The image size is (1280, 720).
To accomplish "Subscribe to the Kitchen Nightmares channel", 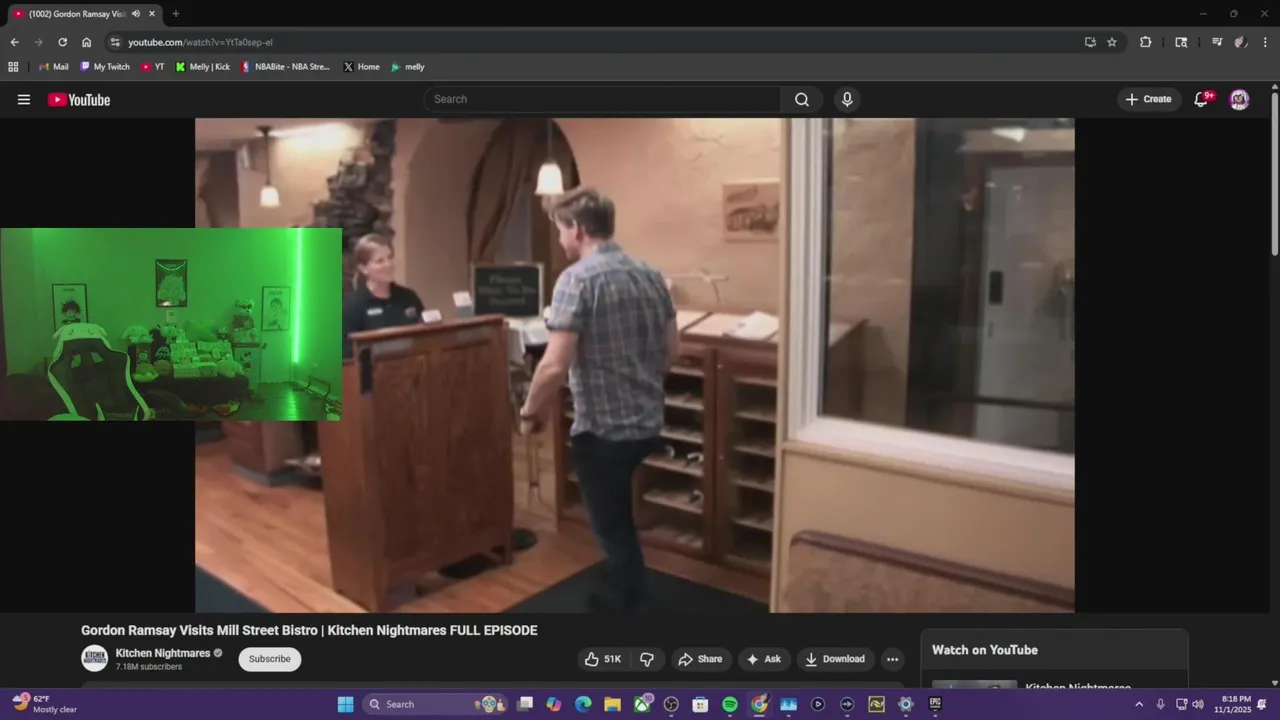I will 269,659.
